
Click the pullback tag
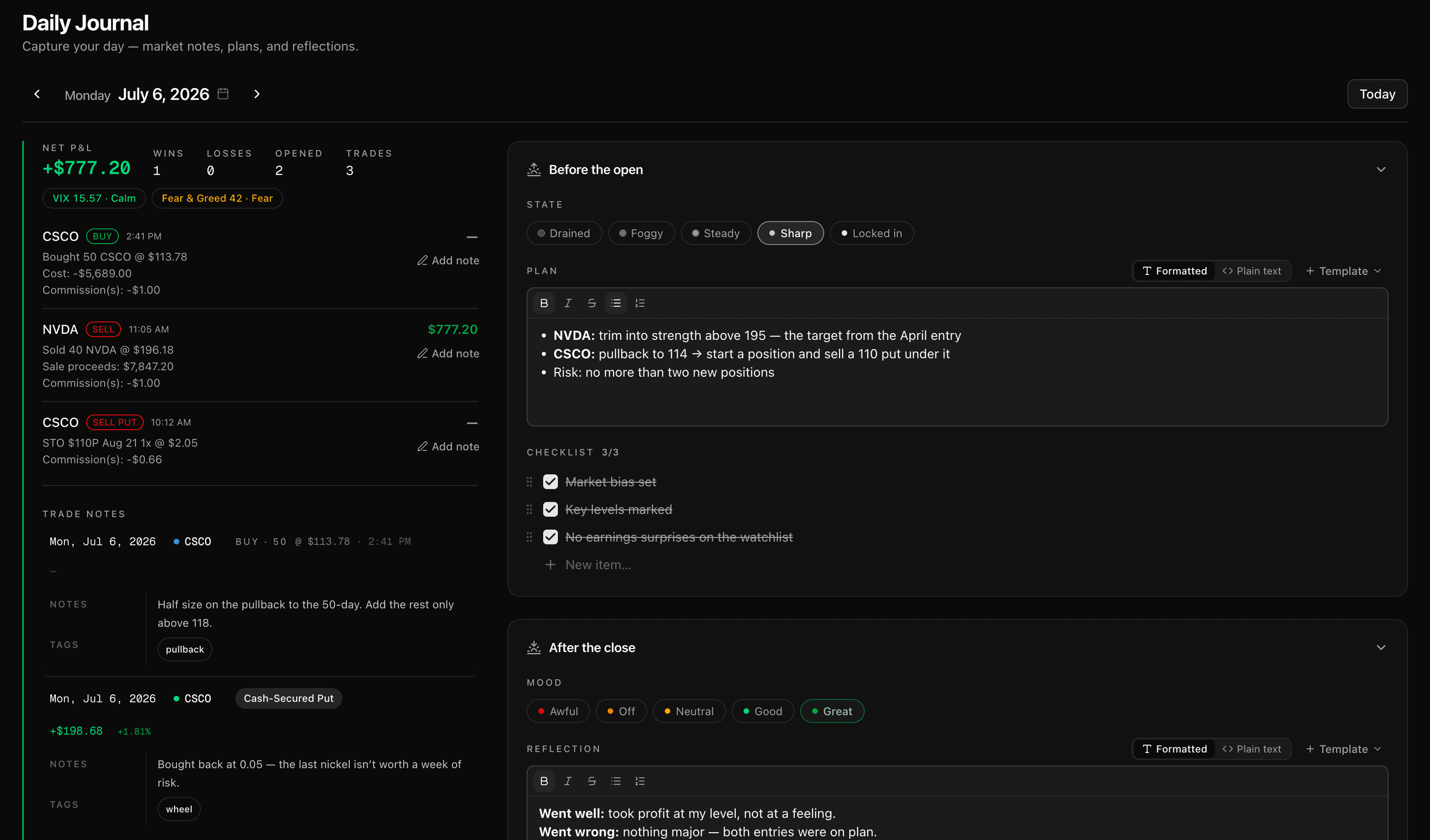click(x=185, y=649)
